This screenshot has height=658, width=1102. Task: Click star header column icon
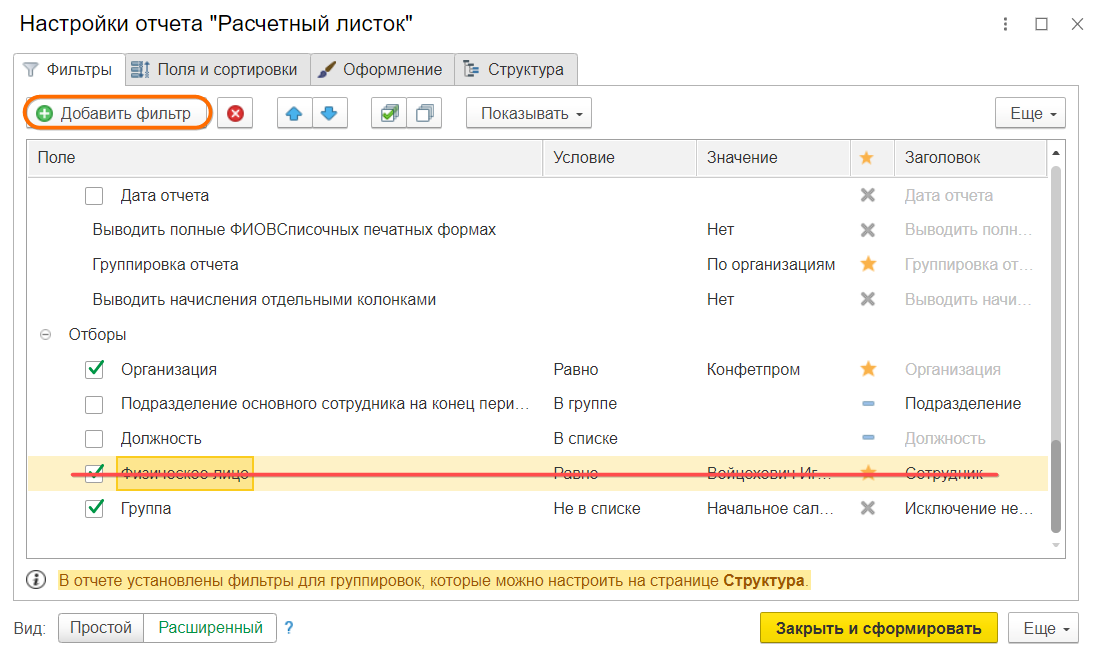click(867, 157)
